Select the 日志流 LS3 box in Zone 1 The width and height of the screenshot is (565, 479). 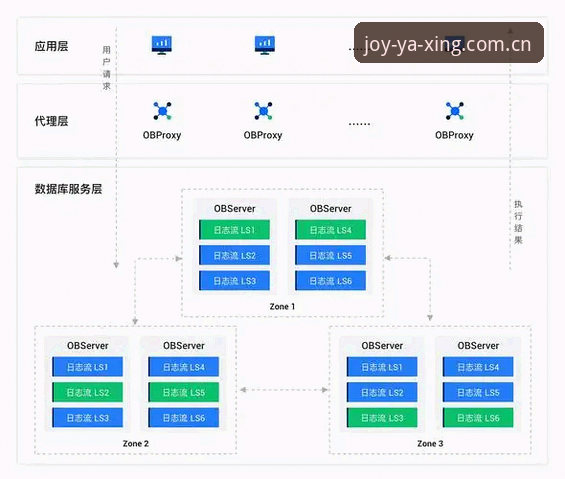(x=234, y=280)
